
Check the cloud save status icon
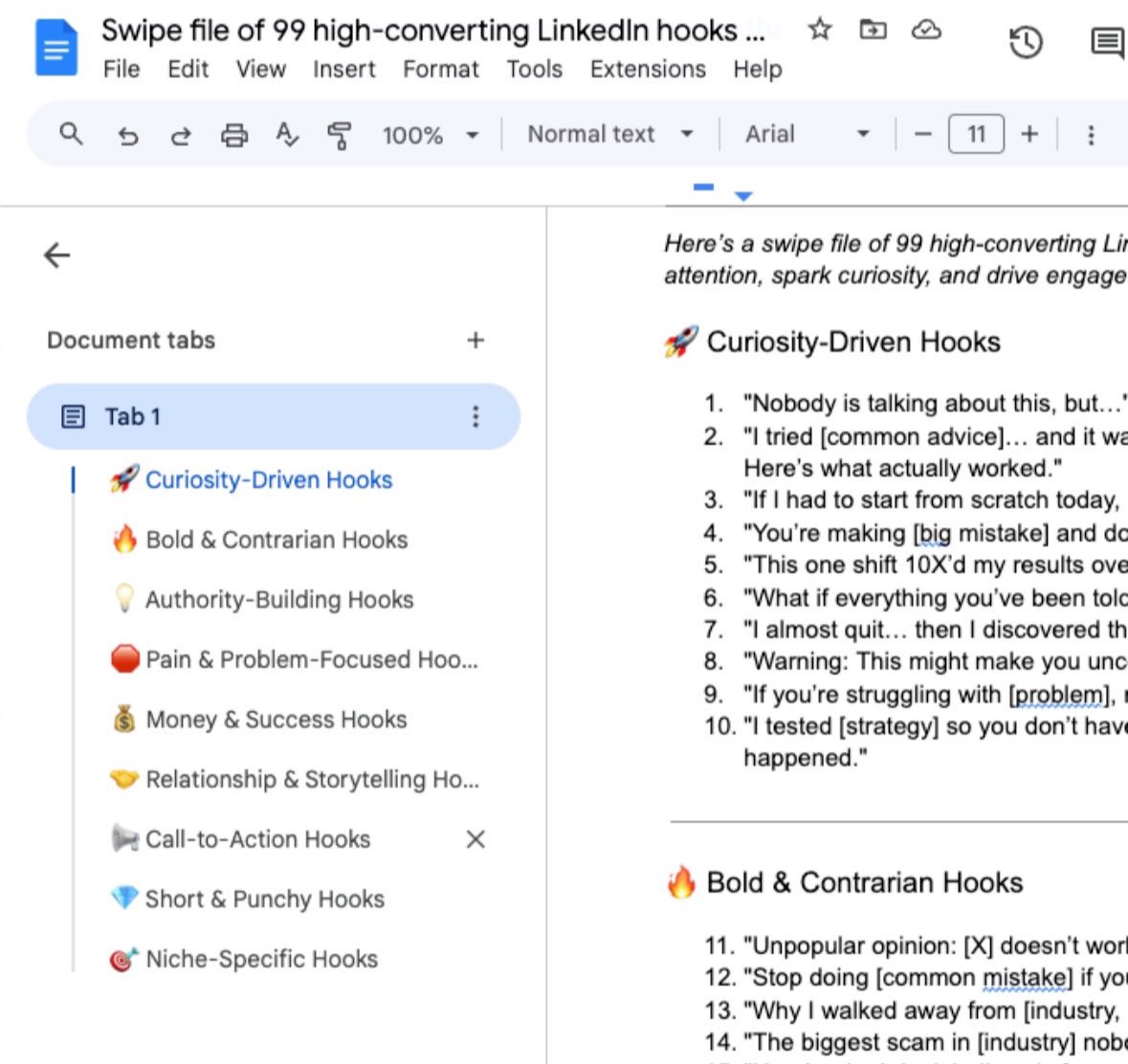926,31
